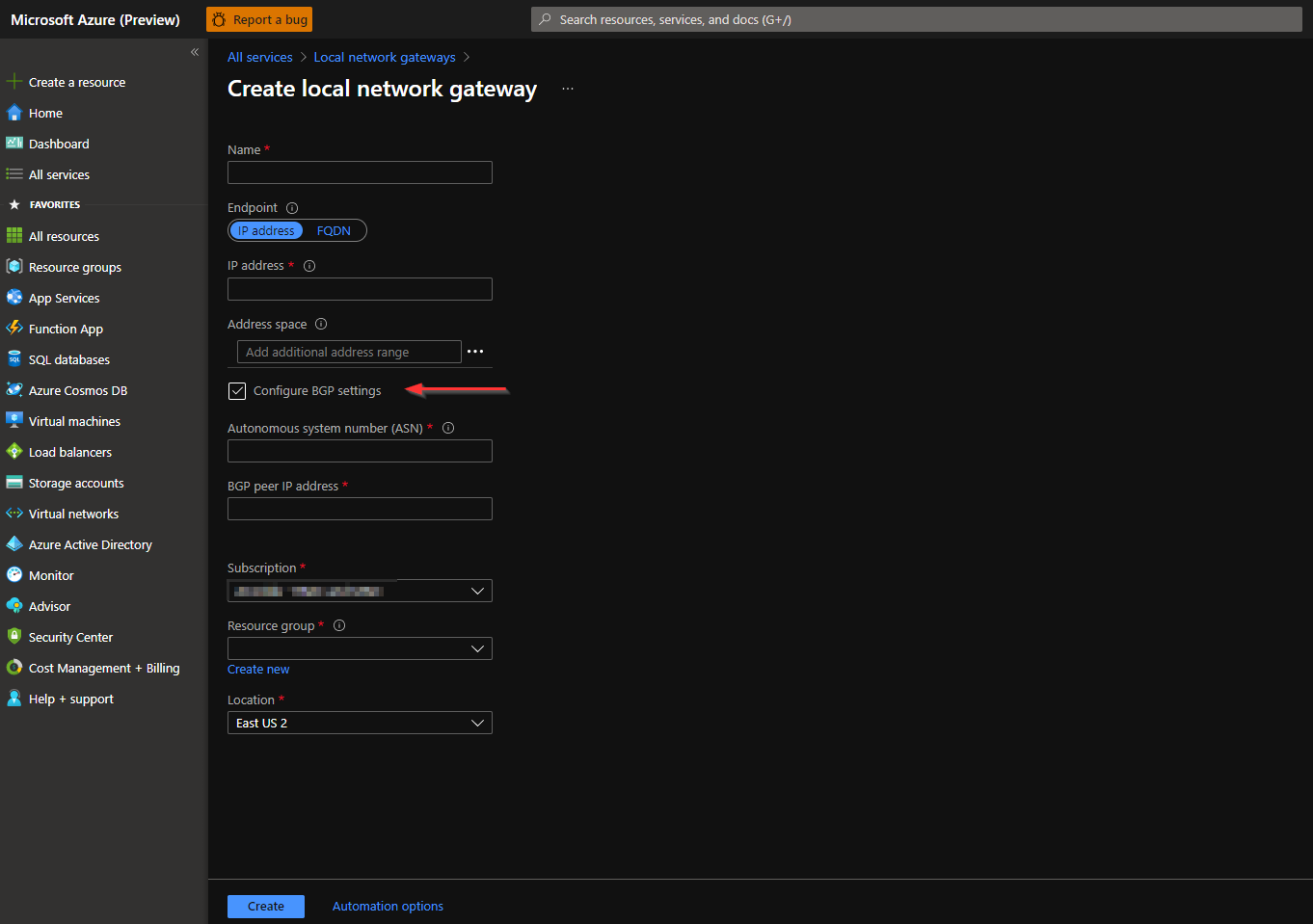Viewport: 1313px width, 924px height.
Task: Click the Resource group info icon
Action: (339, 626)
